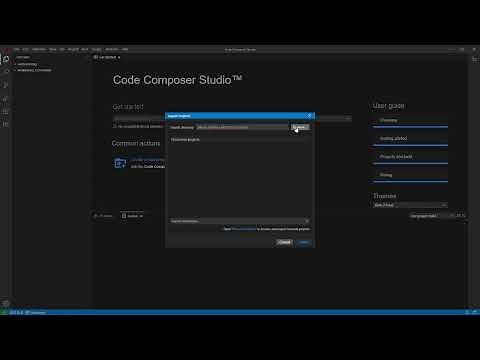This screenshot has height=360, width=480.
Task: Click the status bar counters next to the leftmost icon
Action: pos(17,312)
